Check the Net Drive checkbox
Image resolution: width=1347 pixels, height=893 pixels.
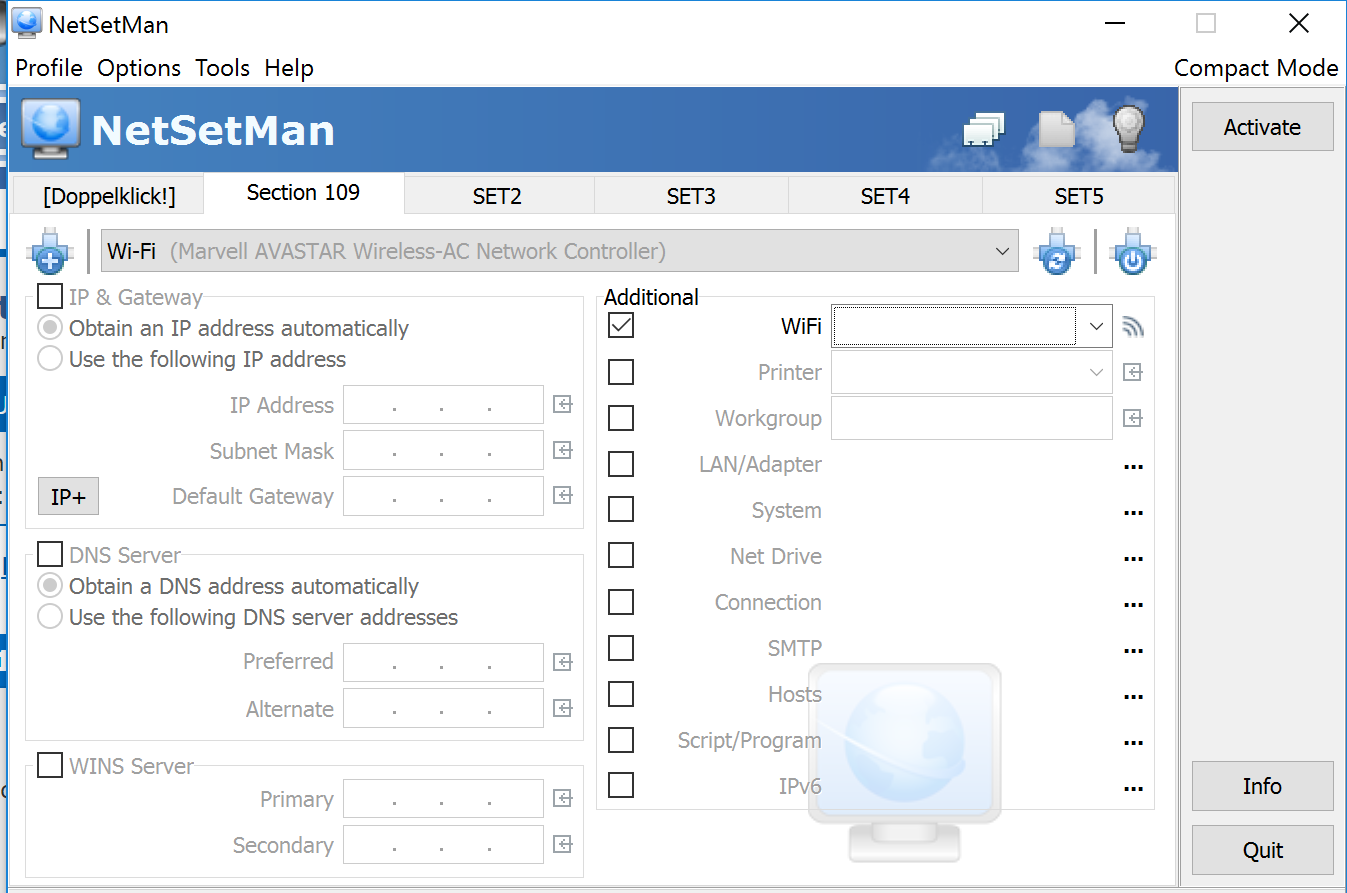point(621,556)
